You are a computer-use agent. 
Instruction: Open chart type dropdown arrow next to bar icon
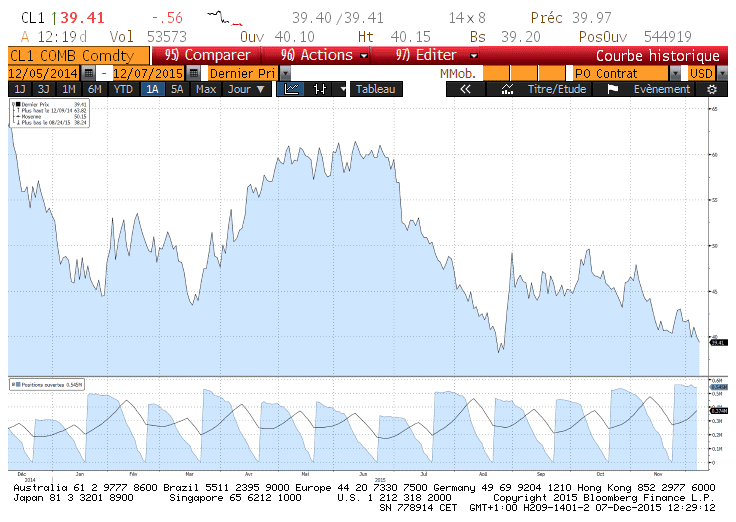click(x=343, y=89)
